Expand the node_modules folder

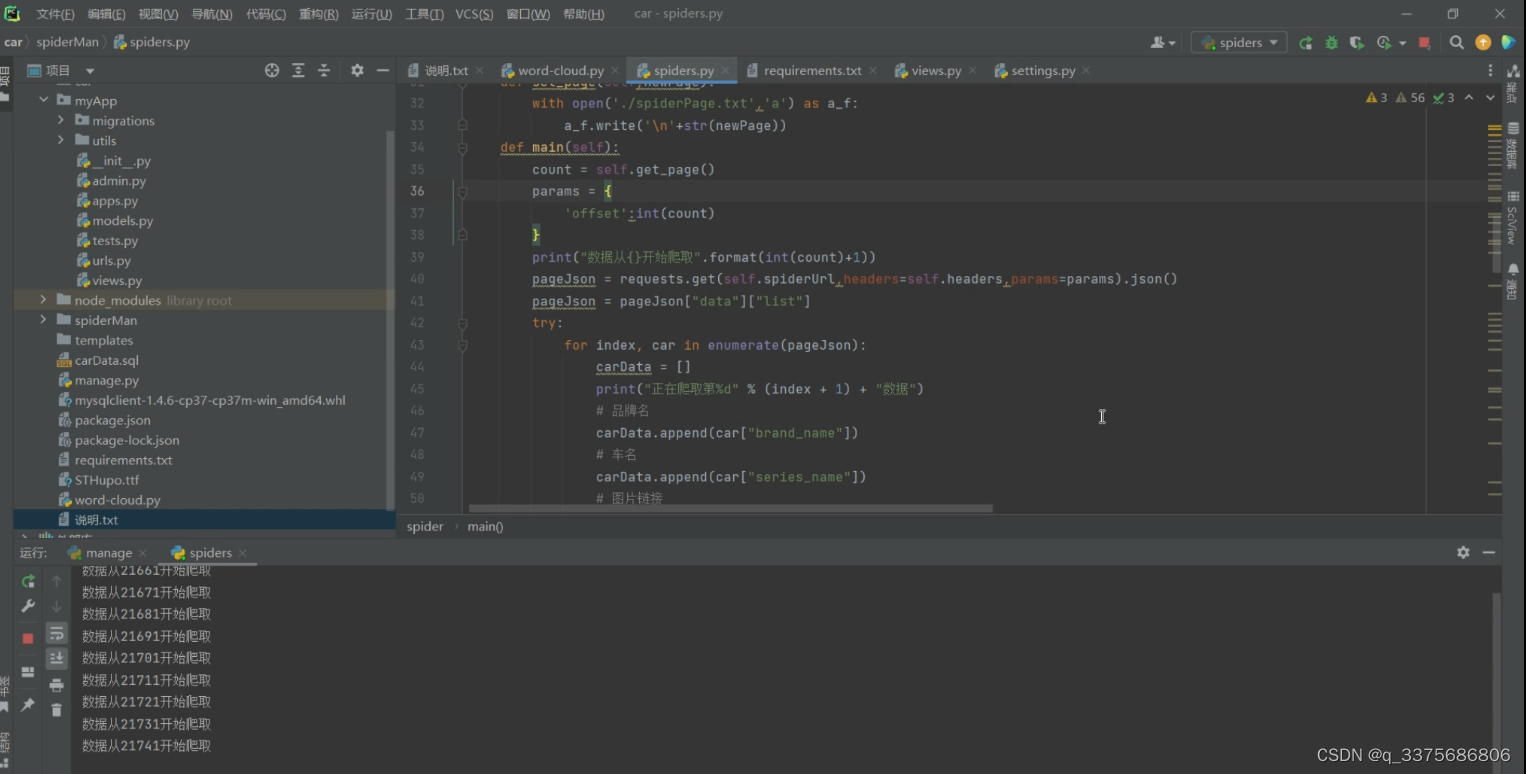[x=43, y=300]
